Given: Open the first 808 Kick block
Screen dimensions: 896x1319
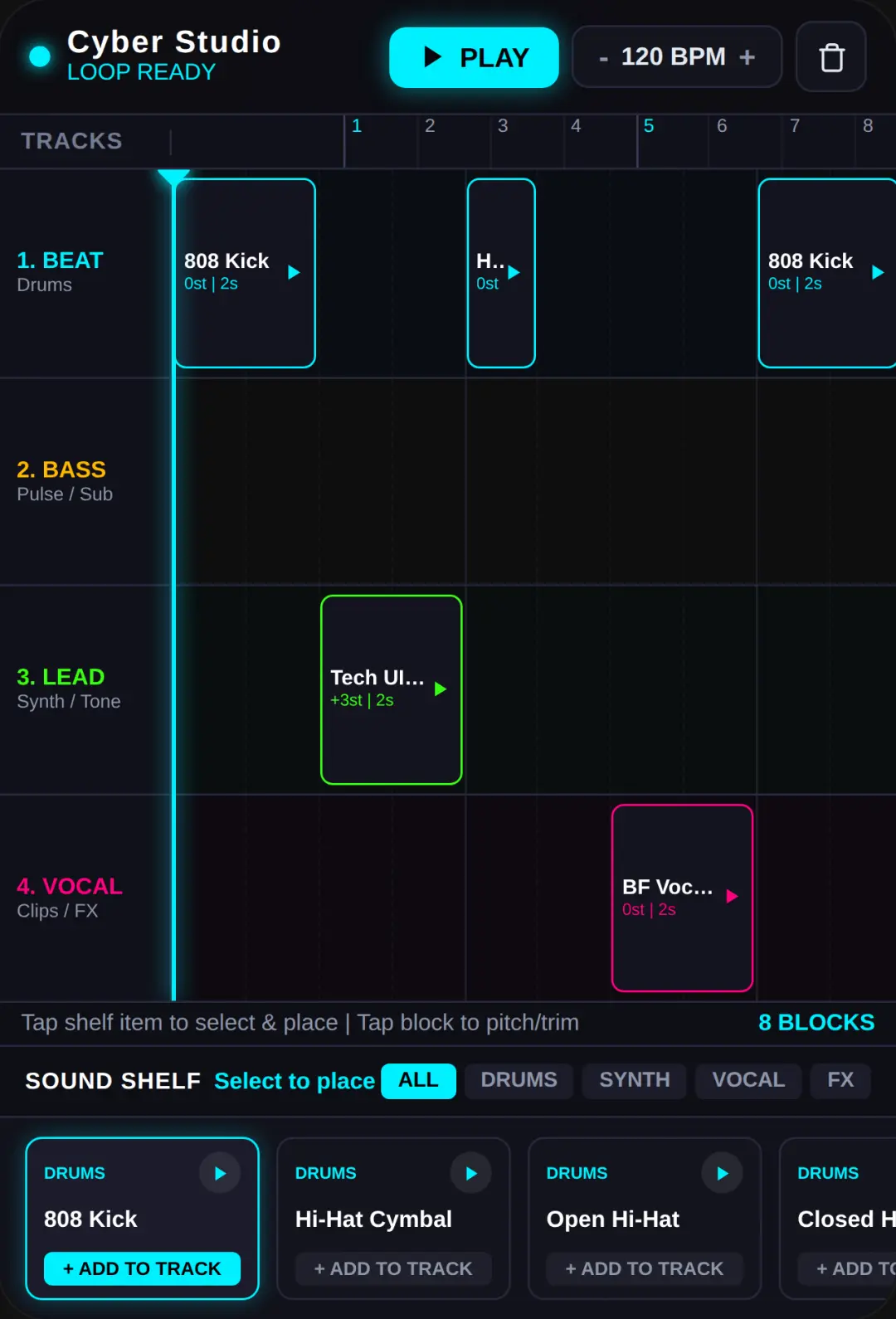Looking at the screenshot, I should (x=245, y=273).
